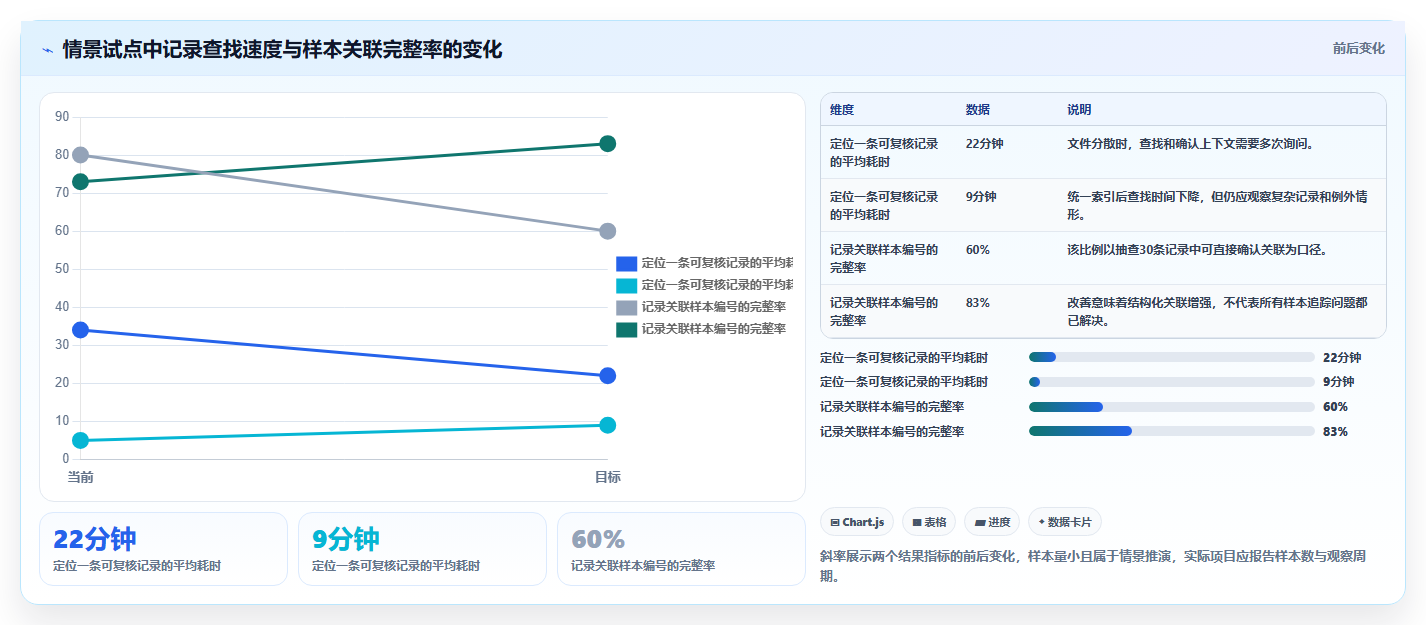
Task: Click the 当前 x-axis label
Action: pos(81,477)
